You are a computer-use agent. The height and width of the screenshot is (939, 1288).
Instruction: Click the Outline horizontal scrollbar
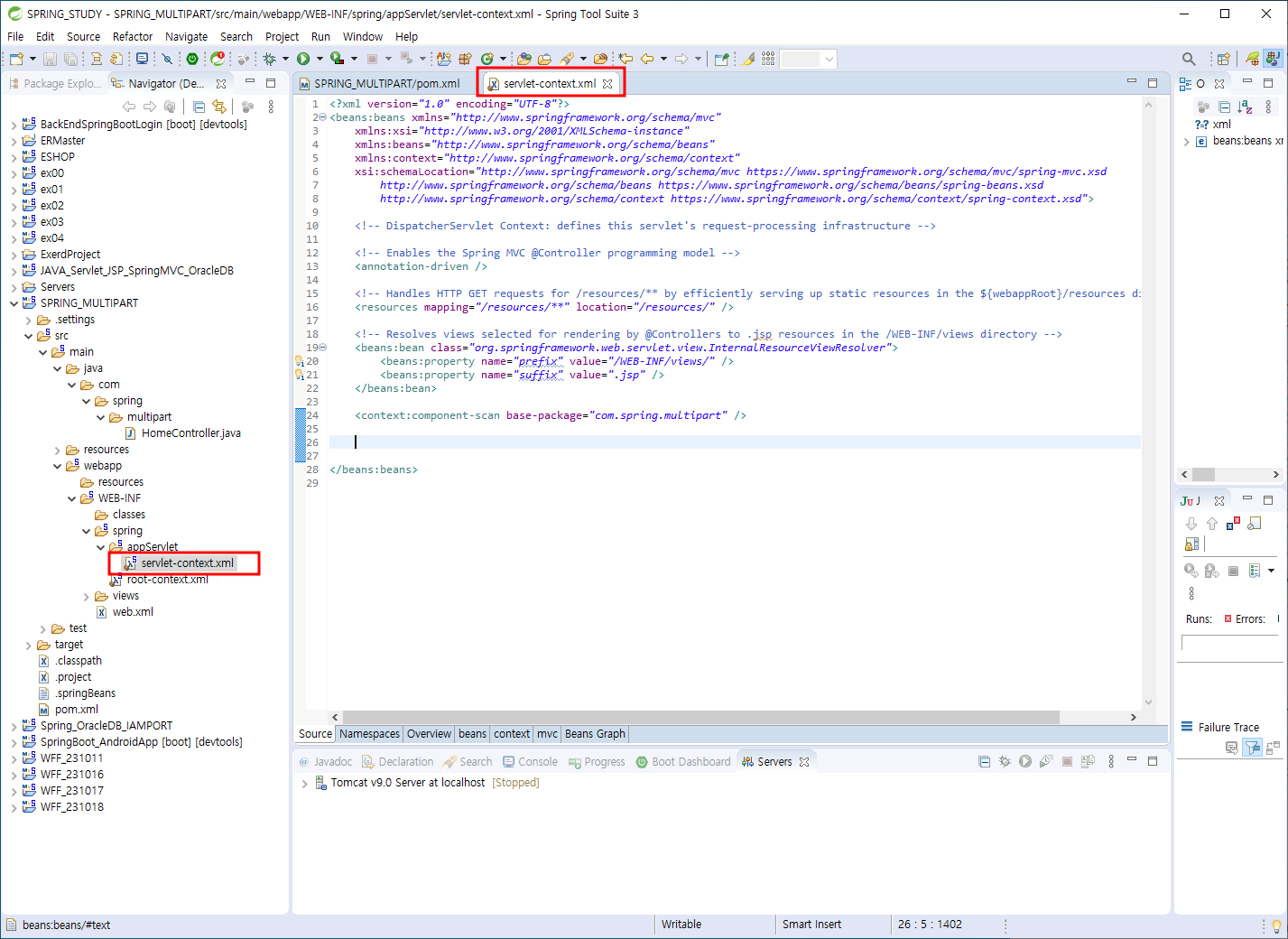pos(1203,475)
